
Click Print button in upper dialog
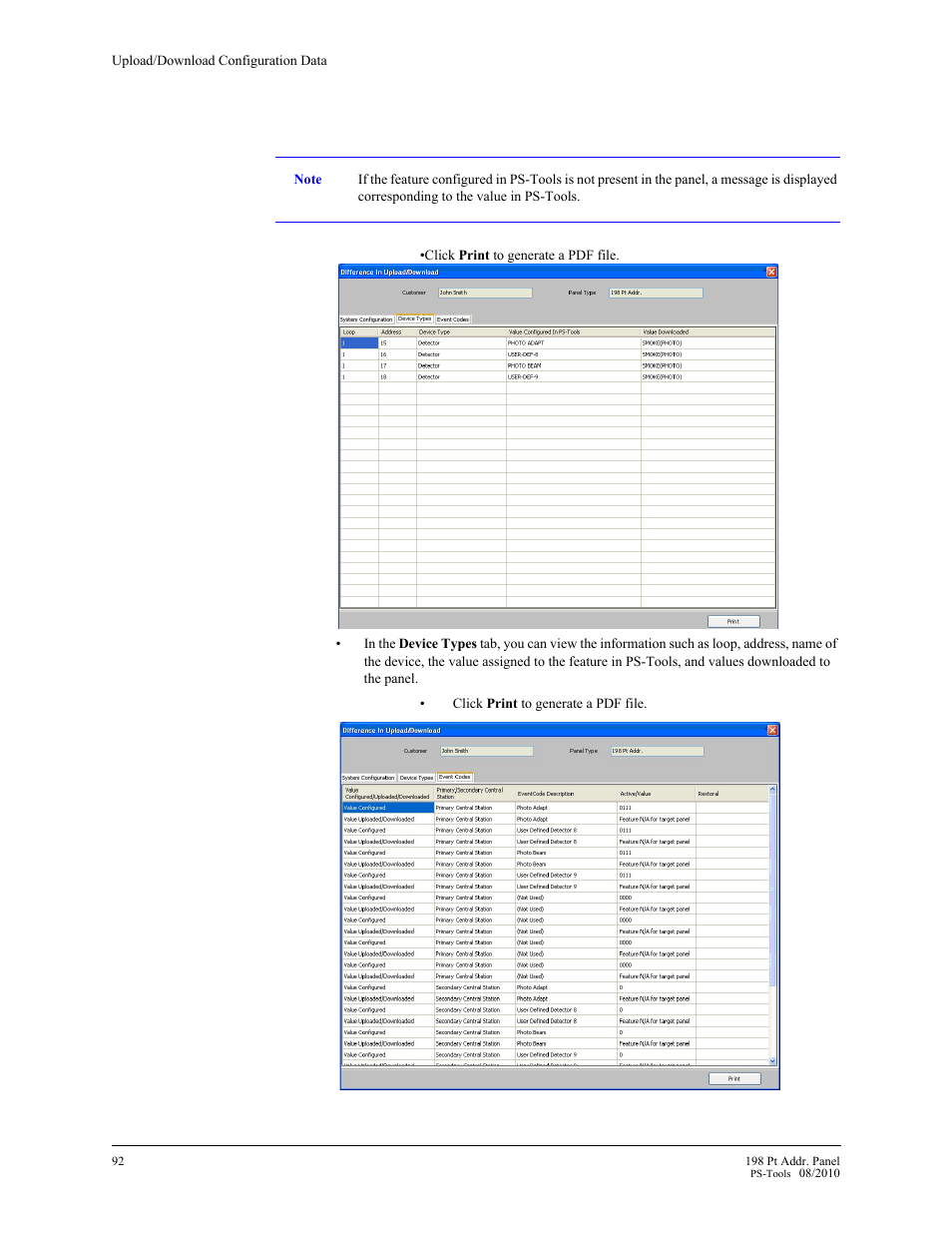733,621
